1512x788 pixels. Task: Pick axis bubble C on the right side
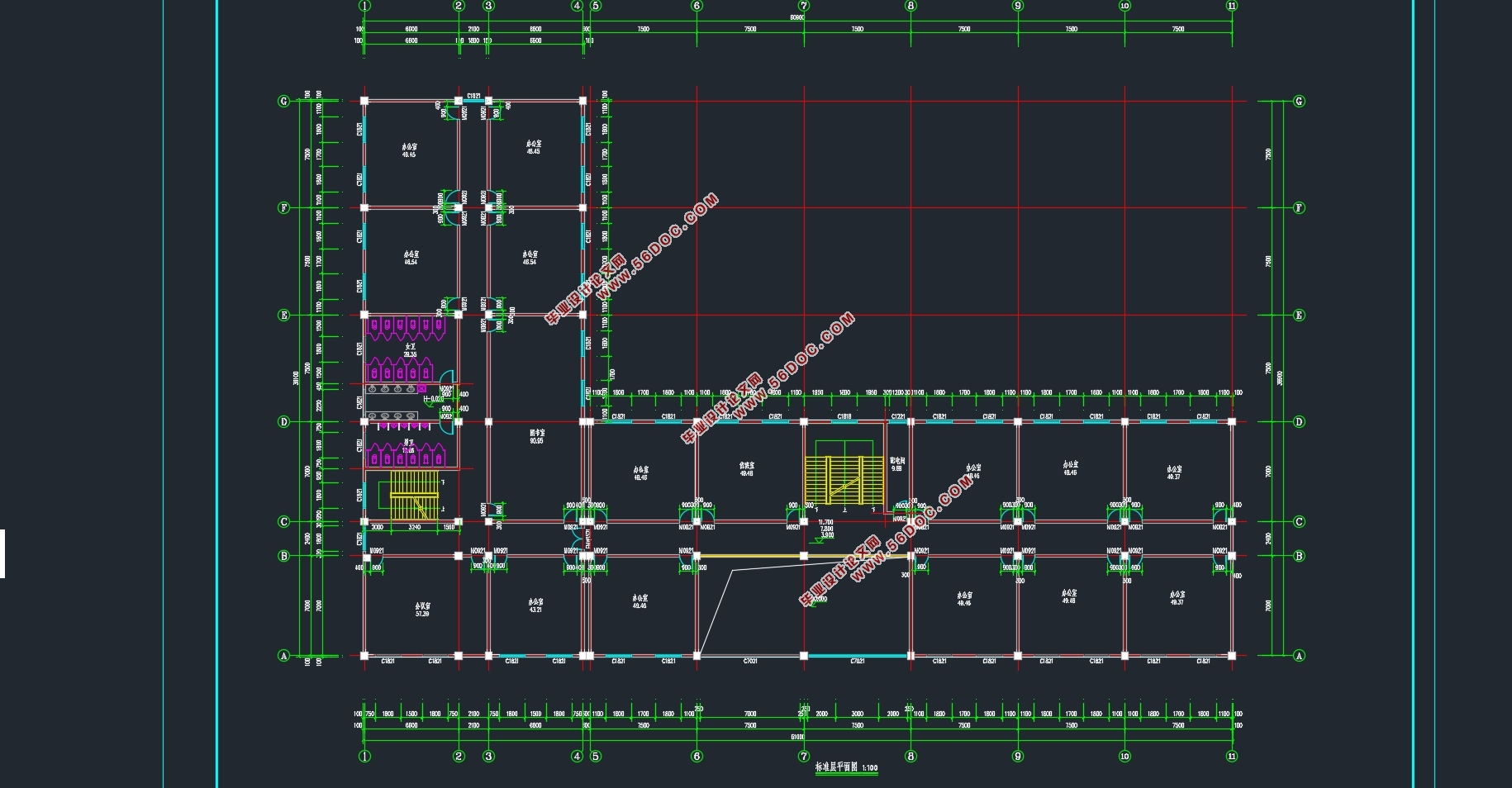pos(1299,521)
